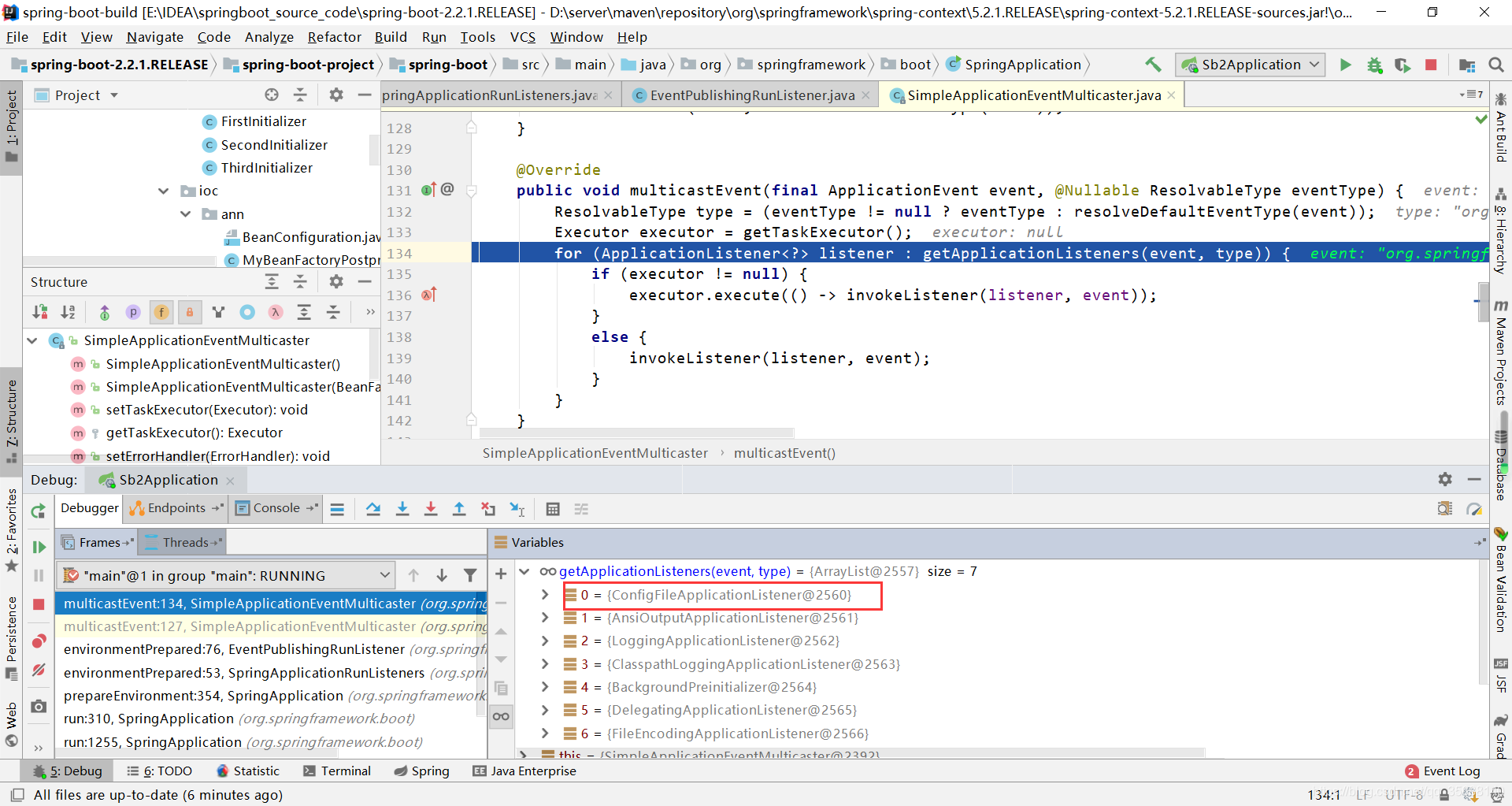Open the VCS menu
The height and width of the screenshot is (806, 1512).
tap(523, 37)
